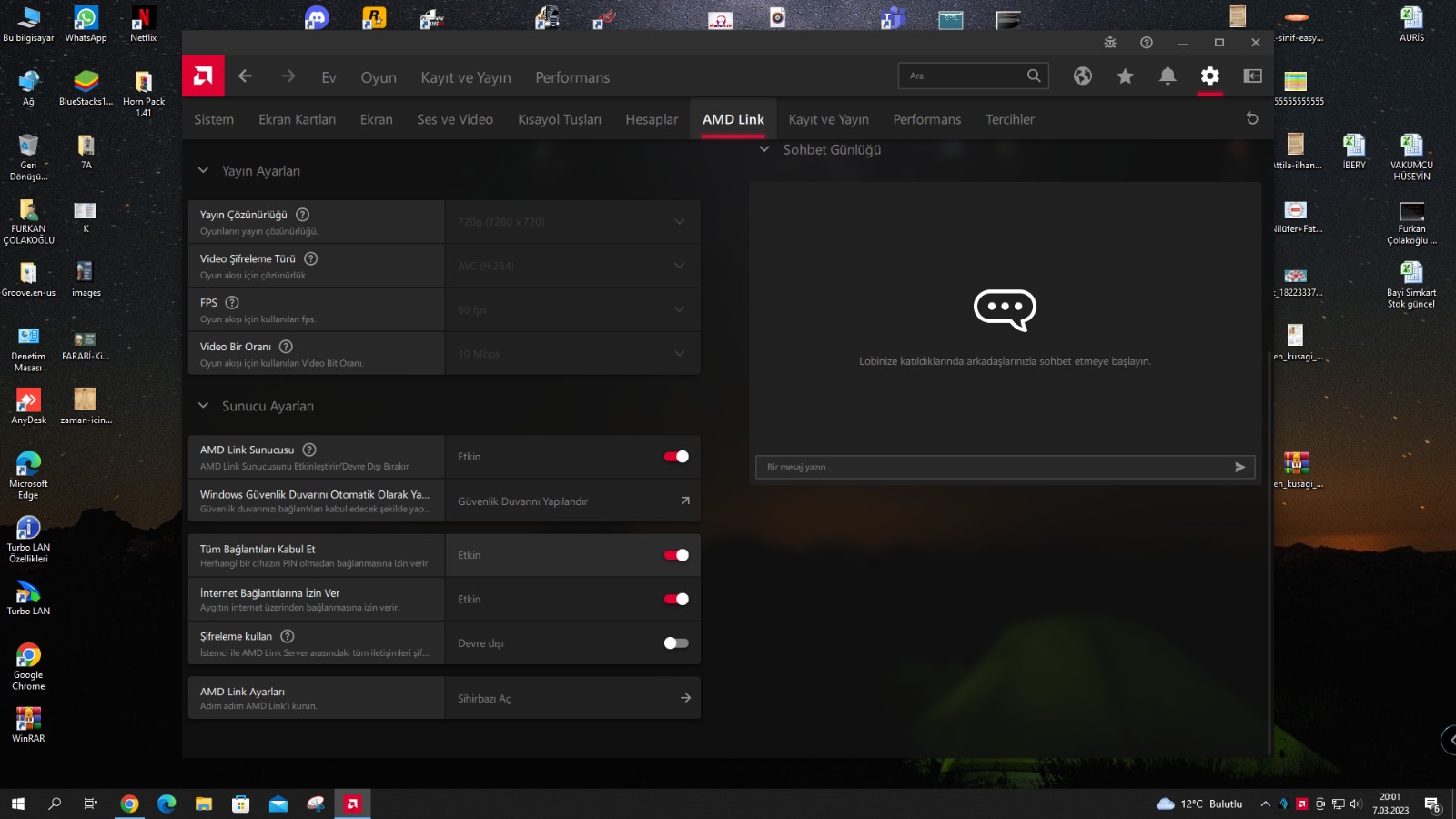1456x819 pixels.
Task: Open AnyDesk desktop shortcut
Action: (x=28, y=407)
